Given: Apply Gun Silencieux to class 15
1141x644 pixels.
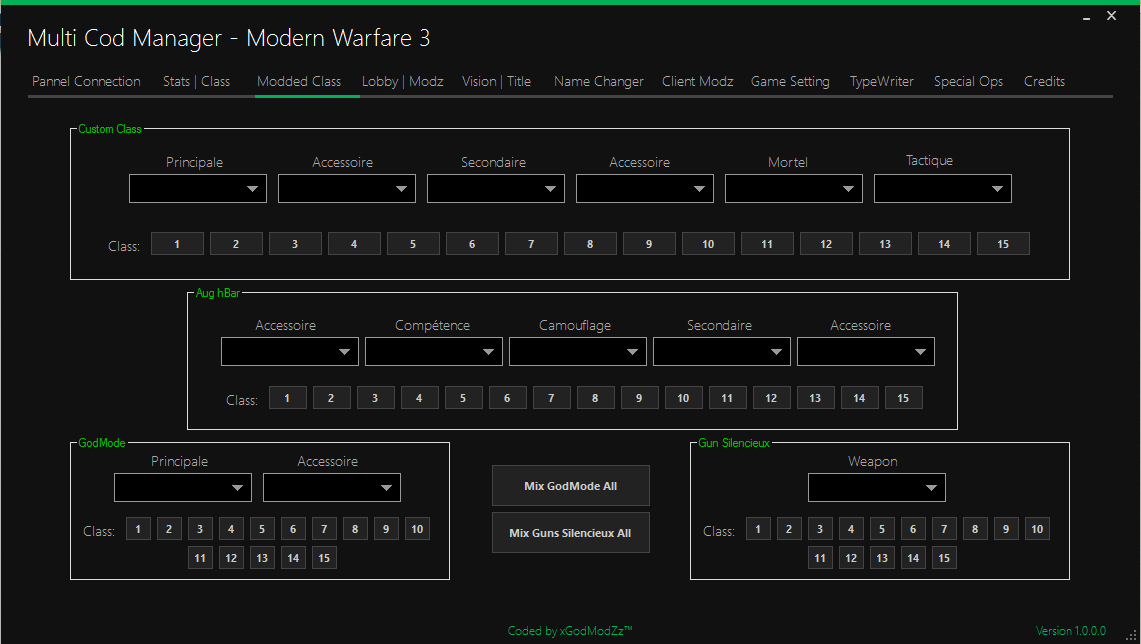Looking at the screenshot, I should pyautogui.click(x=944, y=558).
